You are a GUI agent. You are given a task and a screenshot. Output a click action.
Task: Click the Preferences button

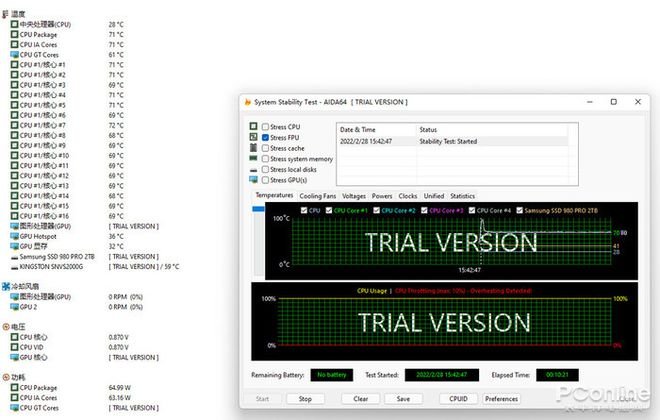501,399
